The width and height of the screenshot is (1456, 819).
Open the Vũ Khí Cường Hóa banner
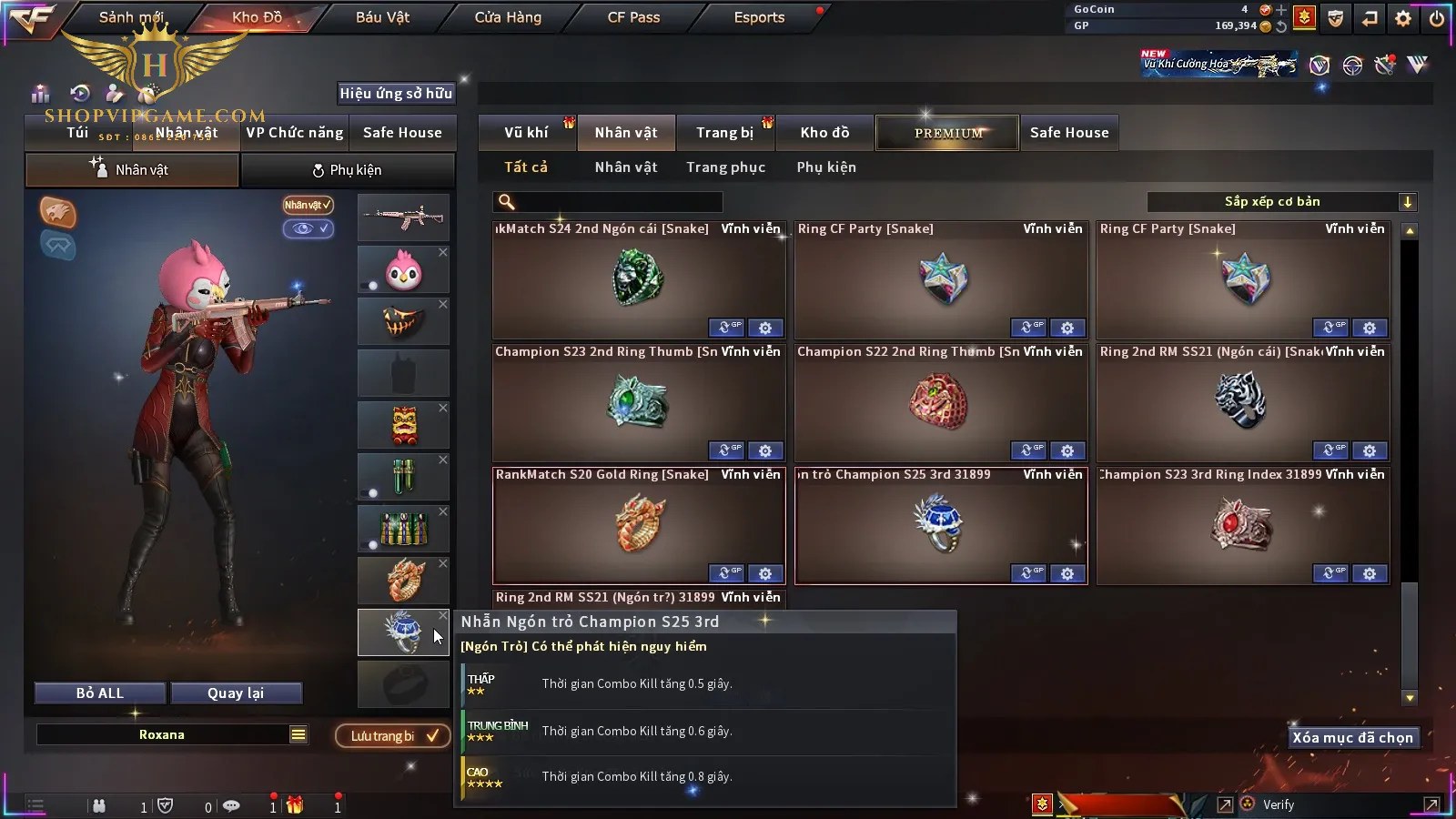point(1218,64)
